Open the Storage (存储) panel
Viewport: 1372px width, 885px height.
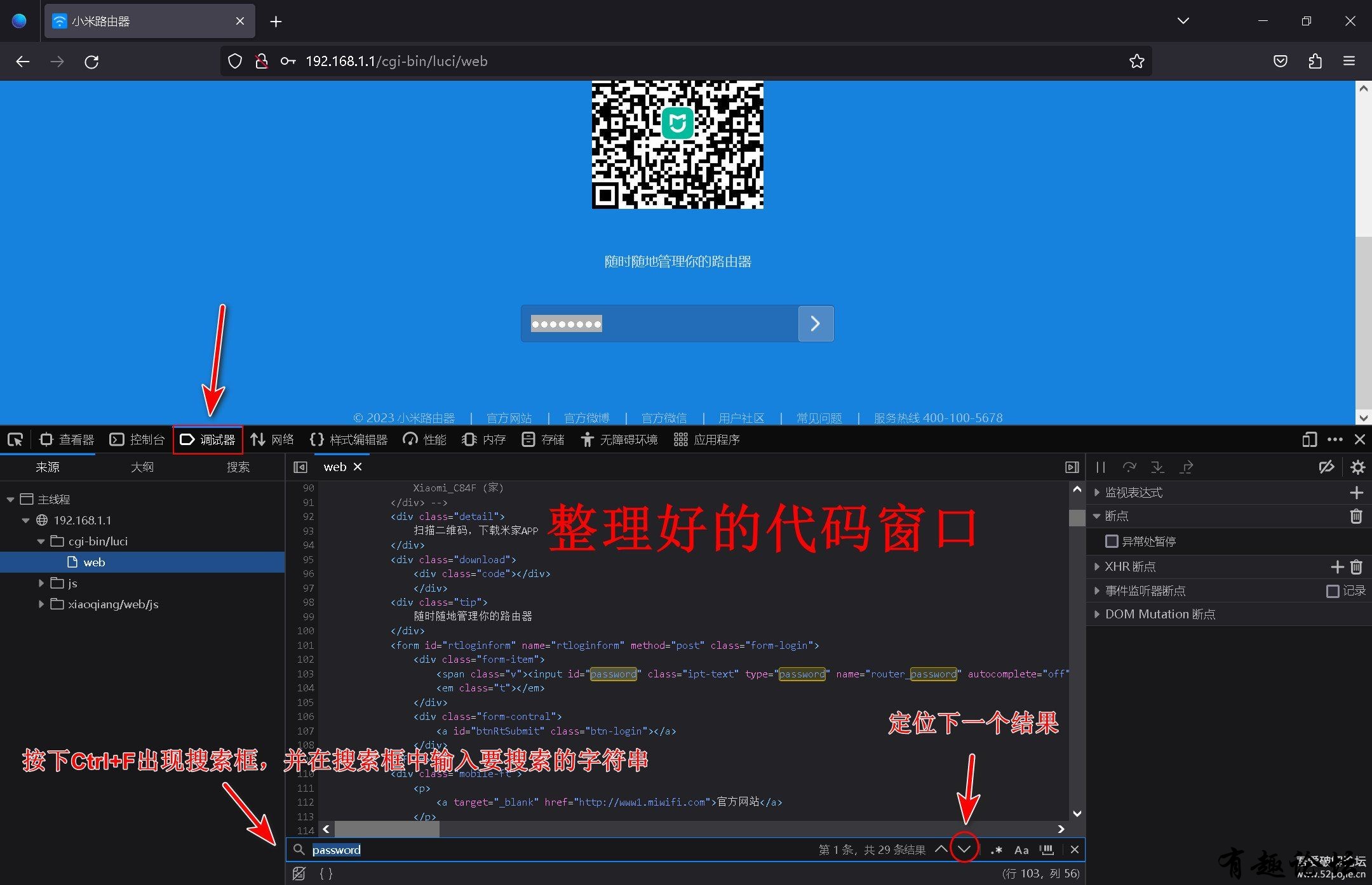[x=543, y=439]
